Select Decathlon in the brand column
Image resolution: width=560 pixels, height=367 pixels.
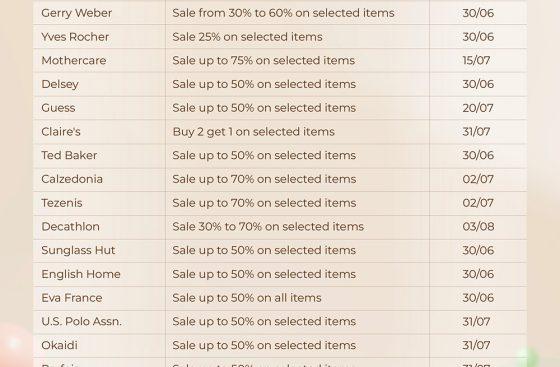pyautogui.click(x=70, y=226)
